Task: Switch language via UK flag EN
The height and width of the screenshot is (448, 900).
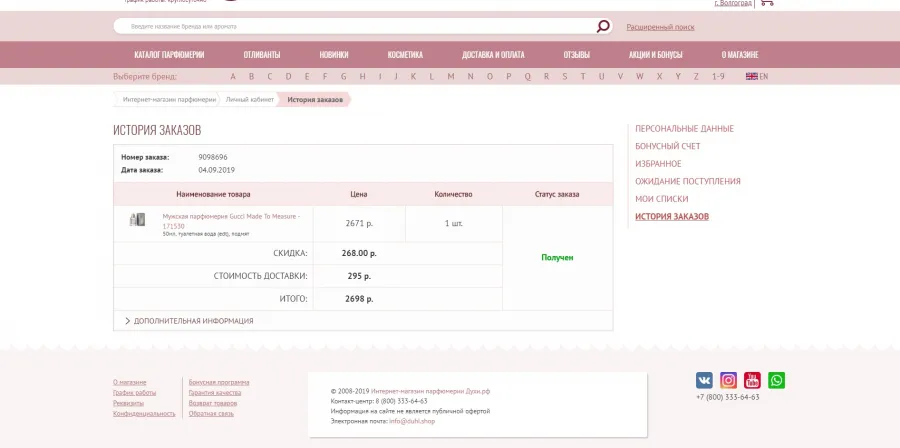Action: (757, 76)
